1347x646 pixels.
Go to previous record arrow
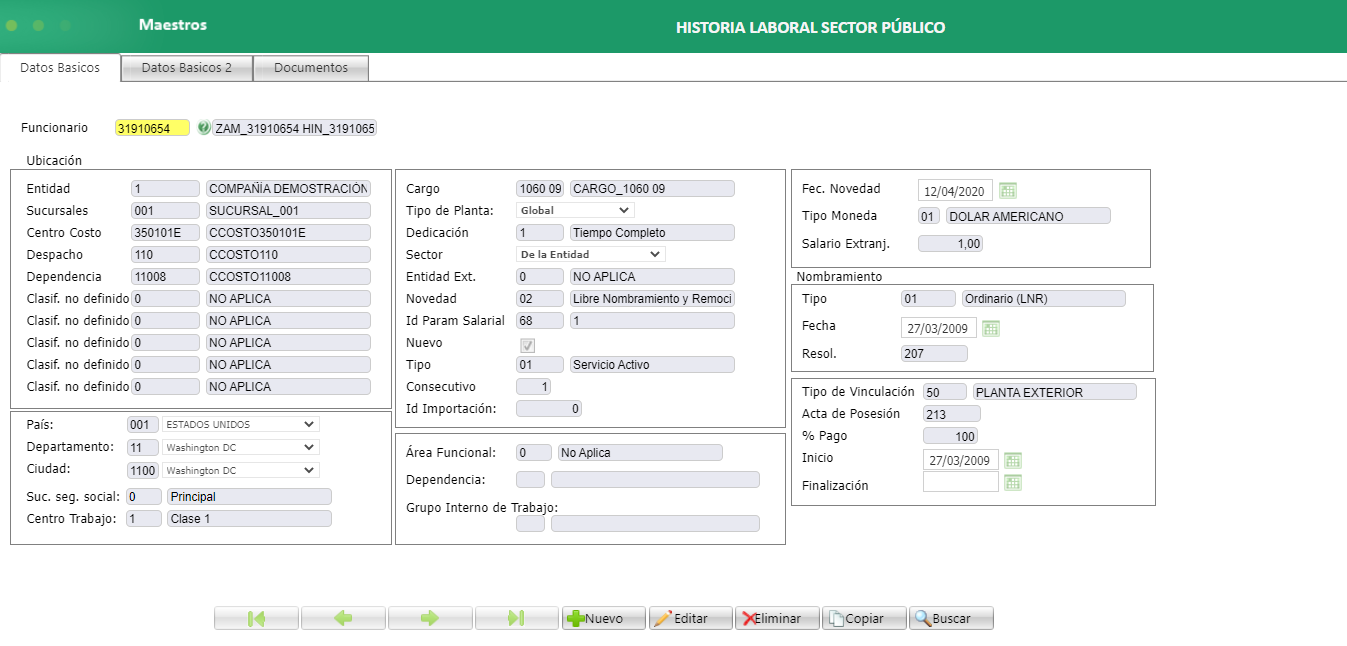click(343, 618)
